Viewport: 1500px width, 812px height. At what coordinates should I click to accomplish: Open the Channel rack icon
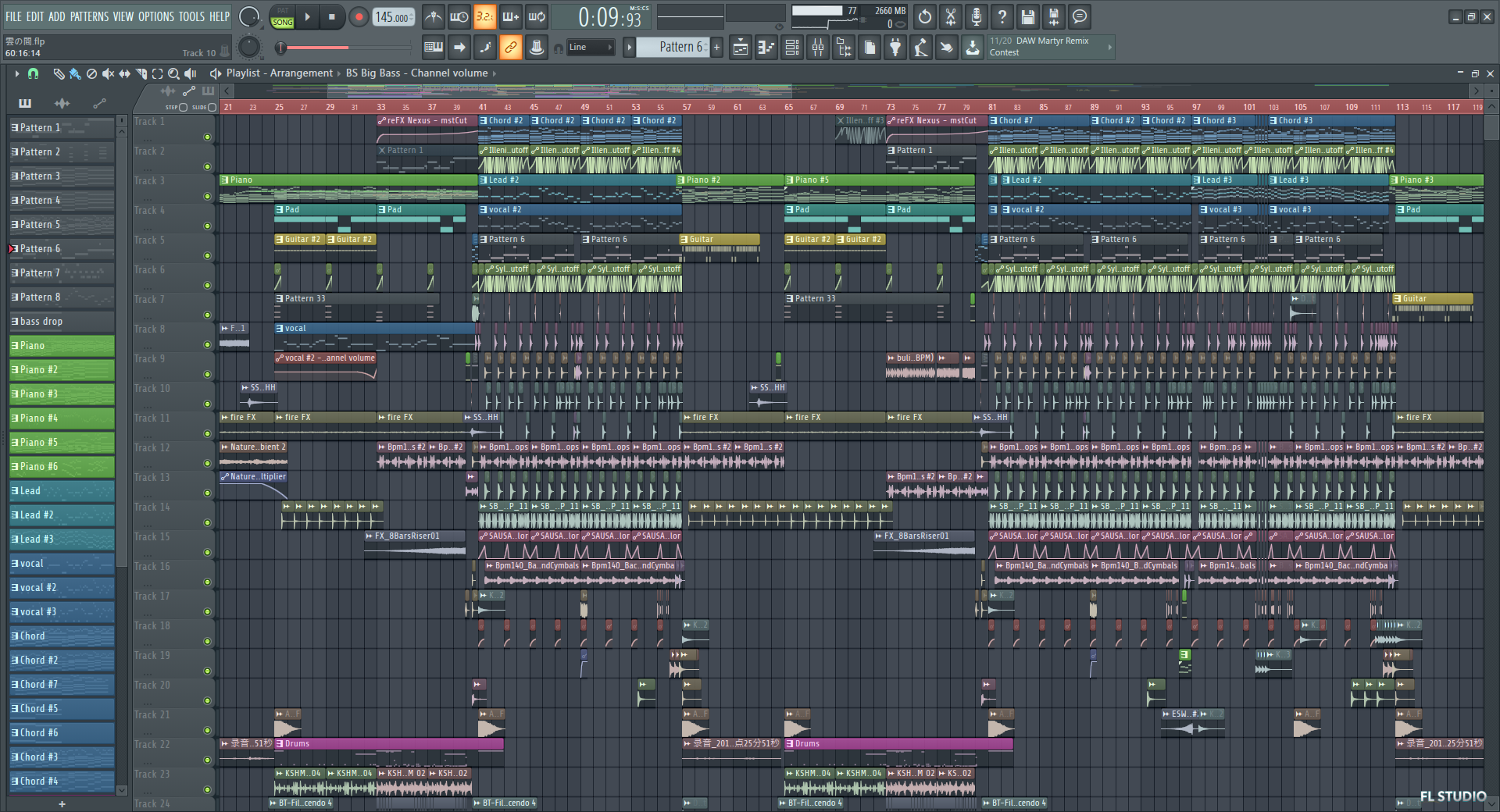pyautogui.click(x=792, y=48)
